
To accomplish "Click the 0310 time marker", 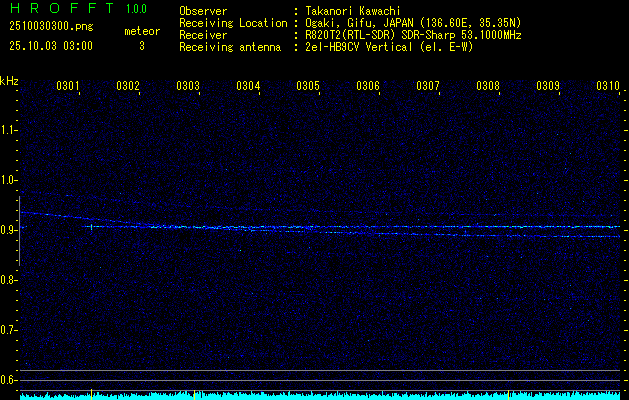I will coord(607,87).
